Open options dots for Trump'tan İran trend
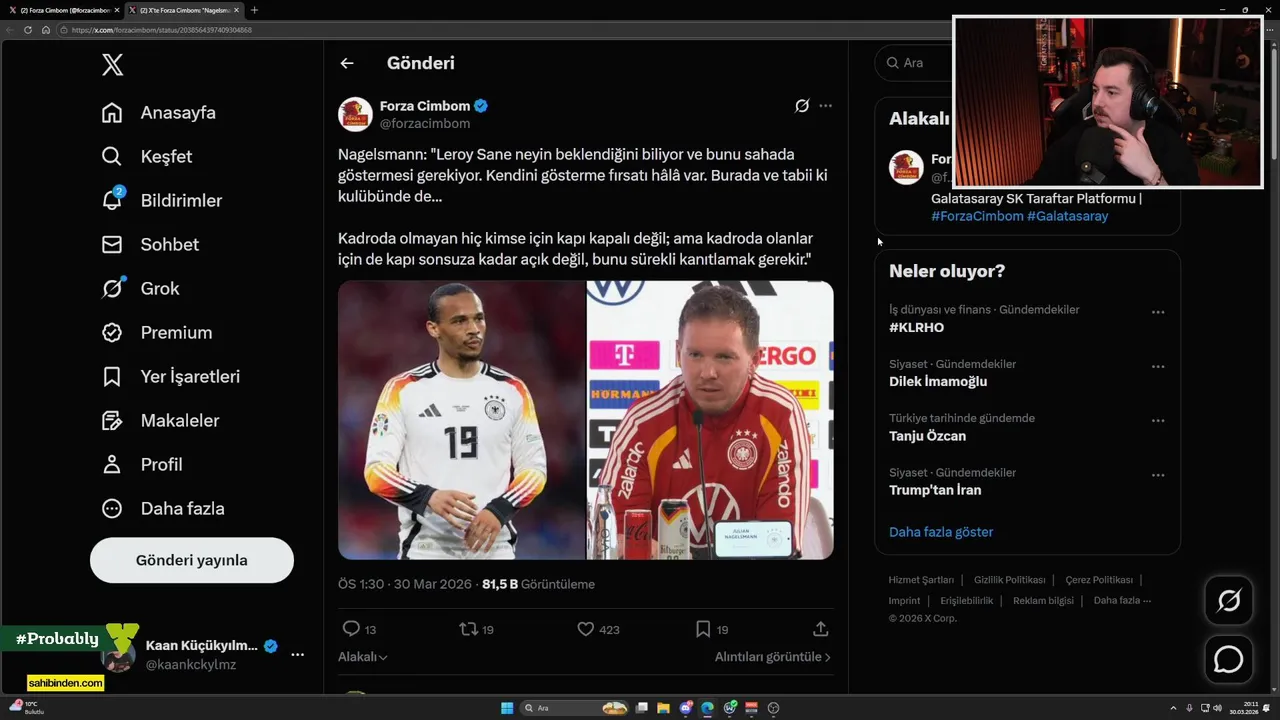Screen dimensions: 1280x720 coord(1158,475)
